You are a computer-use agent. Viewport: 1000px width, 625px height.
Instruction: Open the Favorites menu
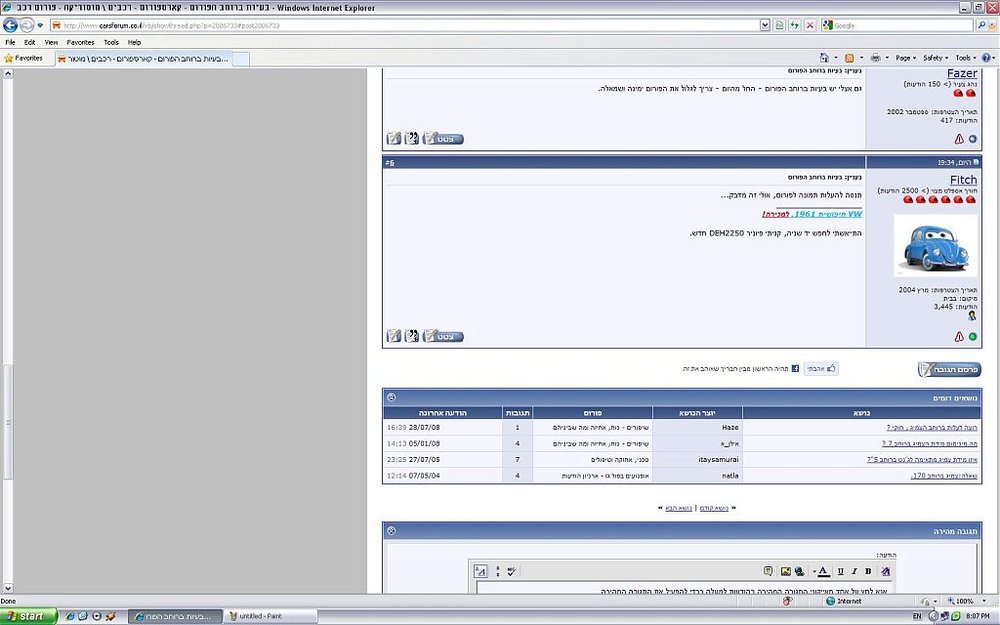[80, 42]
